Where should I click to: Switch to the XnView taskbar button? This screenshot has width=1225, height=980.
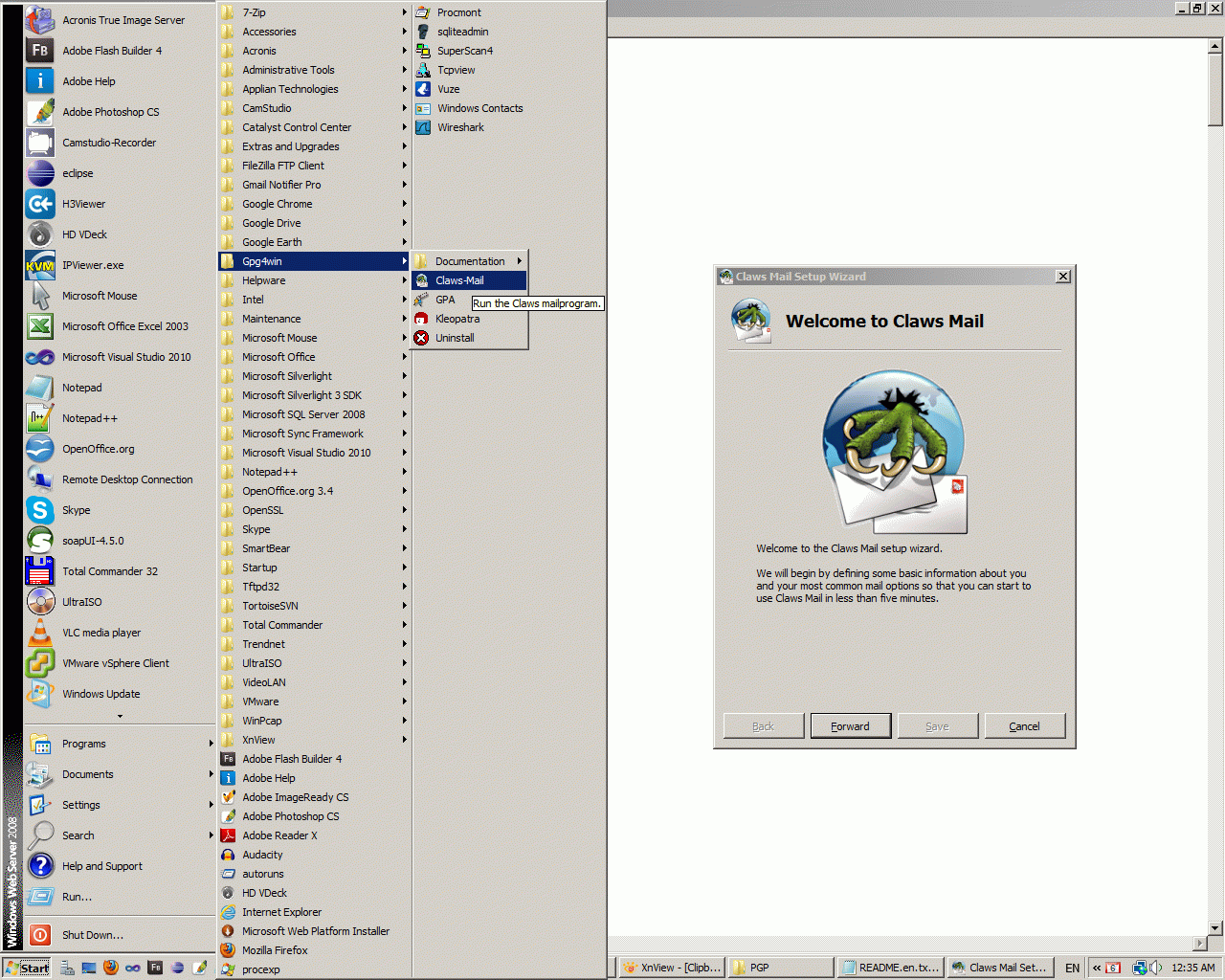coord(672,968)
